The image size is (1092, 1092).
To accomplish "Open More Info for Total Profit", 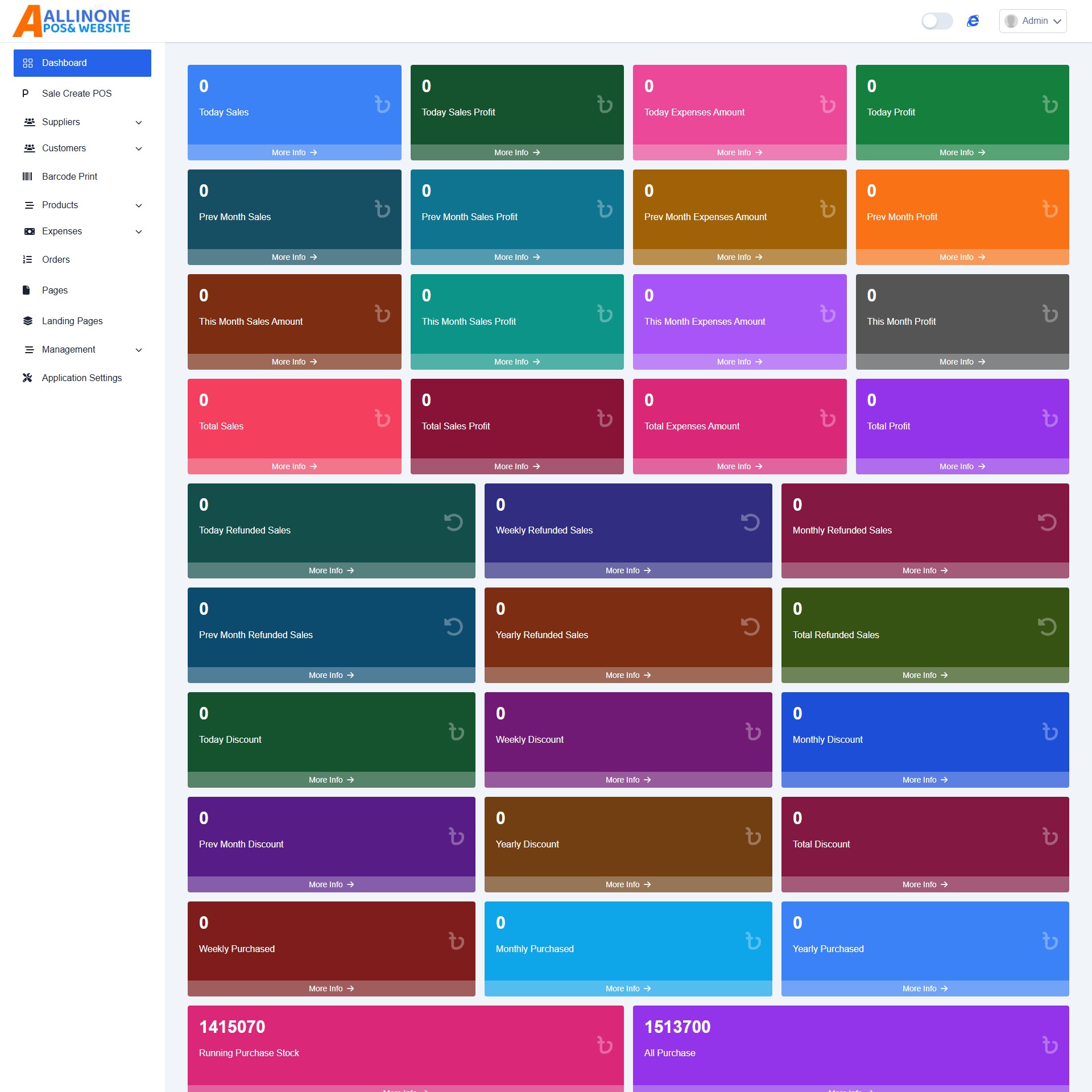I will click(x=961, y=466).
